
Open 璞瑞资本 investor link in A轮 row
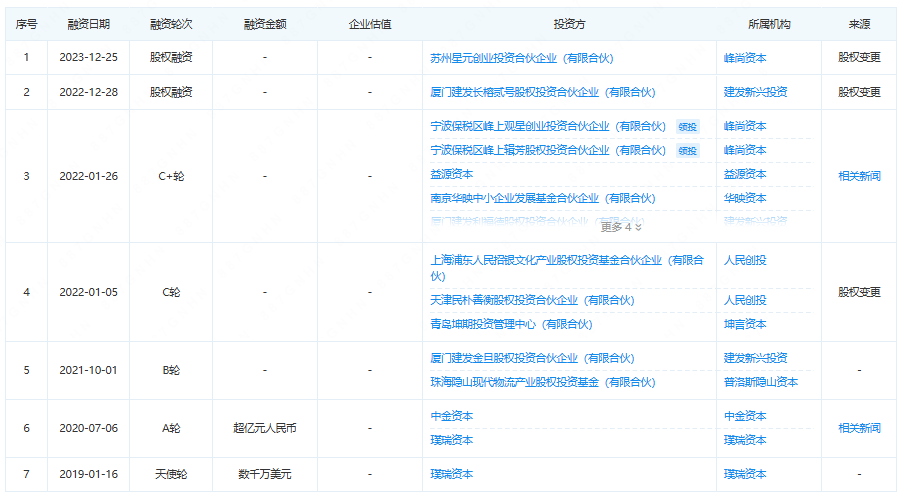pyautogui.click(x=452, y=440)
